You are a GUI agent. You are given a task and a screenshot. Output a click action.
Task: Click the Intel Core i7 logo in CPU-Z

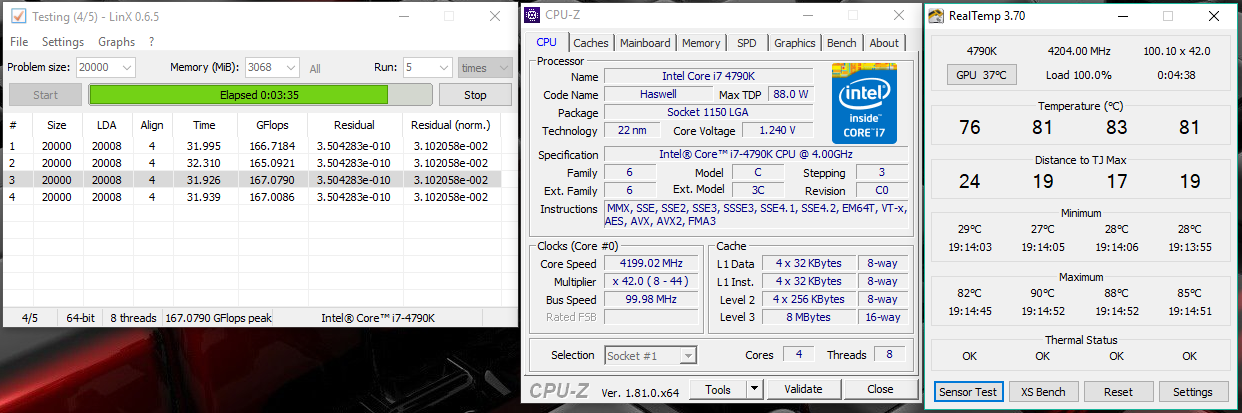coord(864,103)
